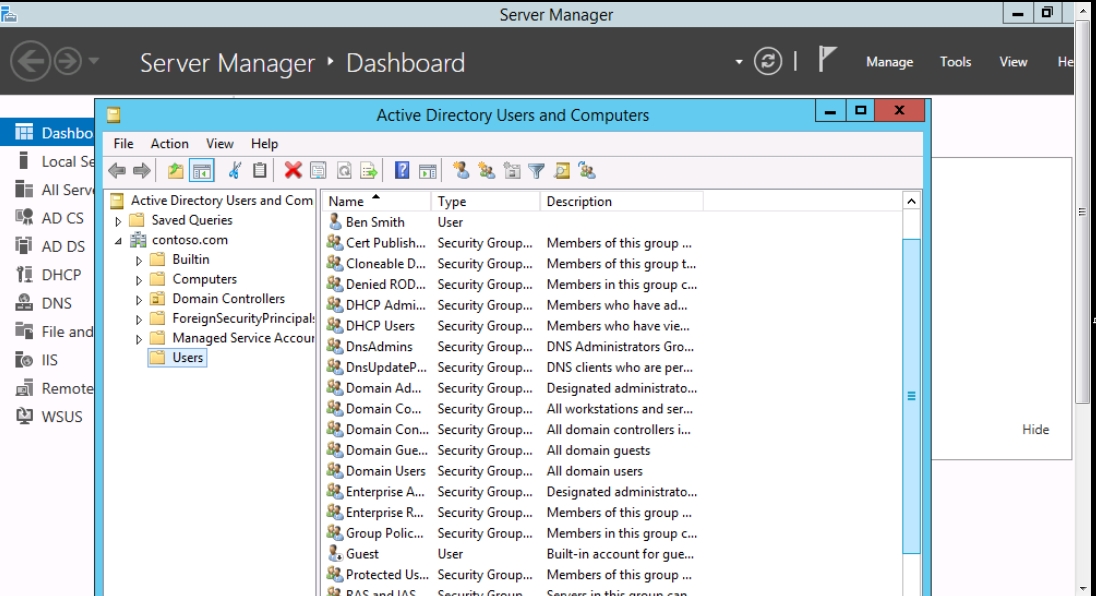Click the Forward arrow in ADUC toolbar
Viewport: 1096px width, 596px height.
(x=142, y=170)
